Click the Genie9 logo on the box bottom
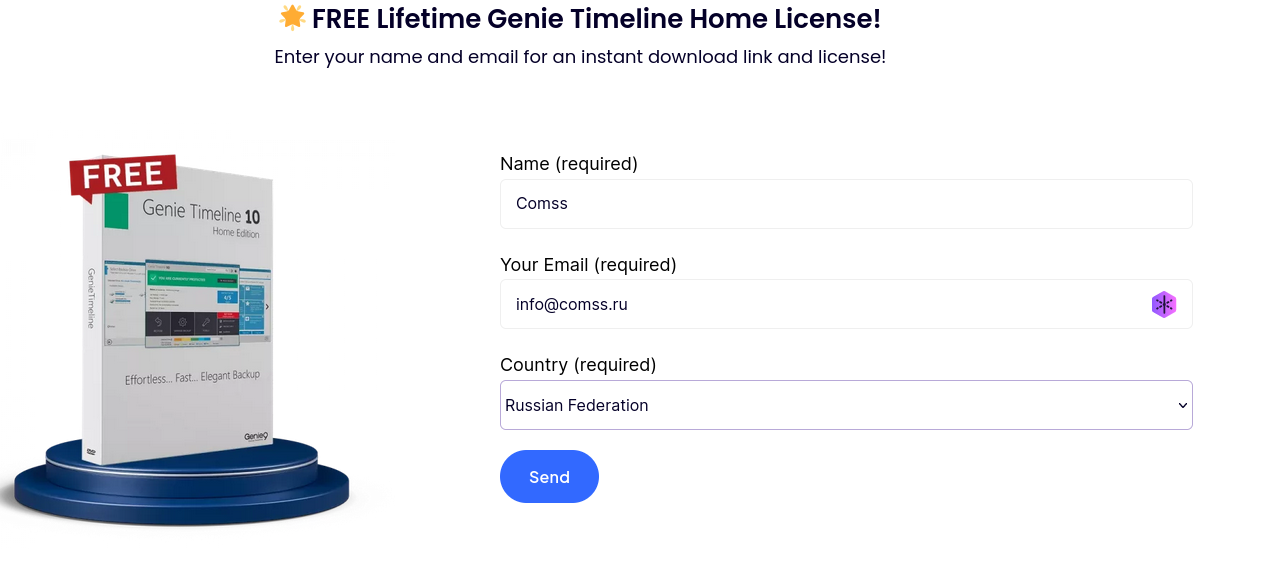 point(256,436)
